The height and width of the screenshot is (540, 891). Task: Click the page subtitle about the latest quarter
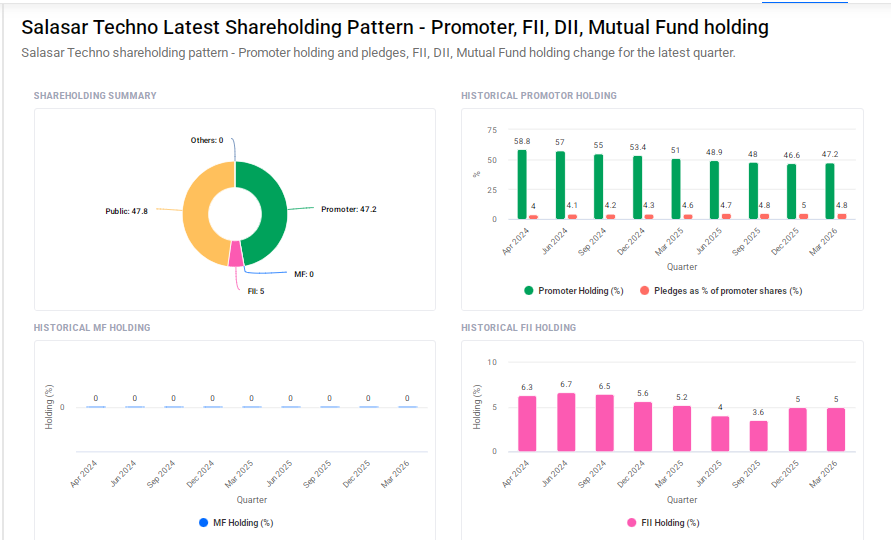378,53
